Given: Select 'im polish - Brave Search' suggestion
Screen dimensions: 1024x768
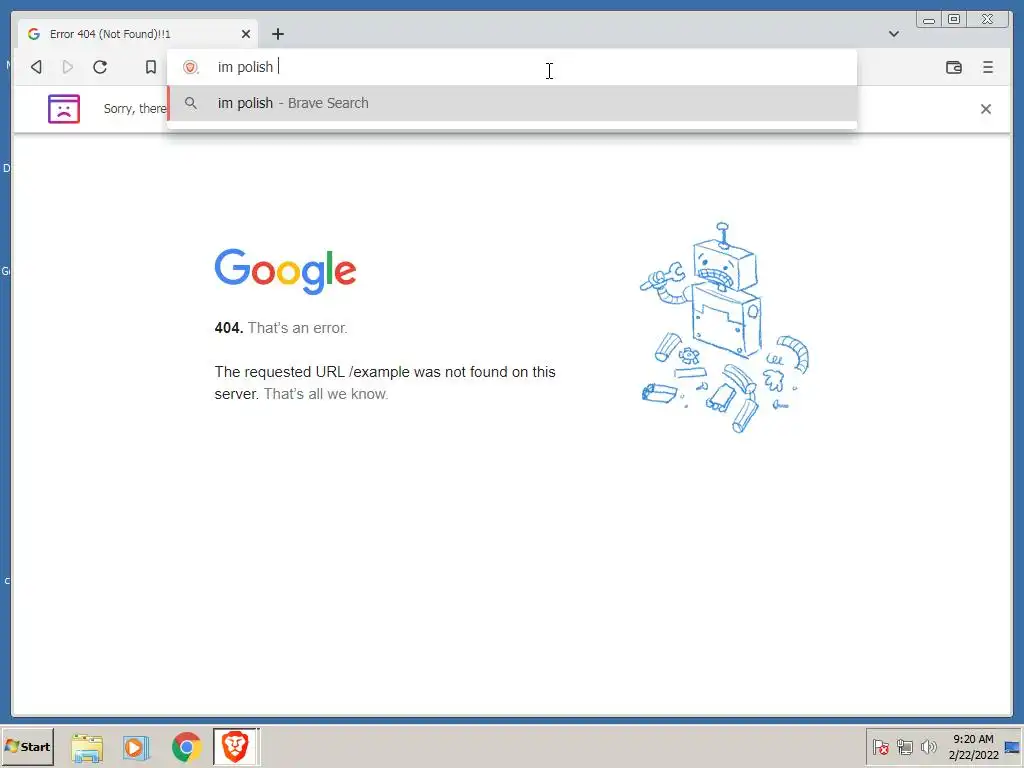Looking at the screenshot, I should click(x=513, y=103).
